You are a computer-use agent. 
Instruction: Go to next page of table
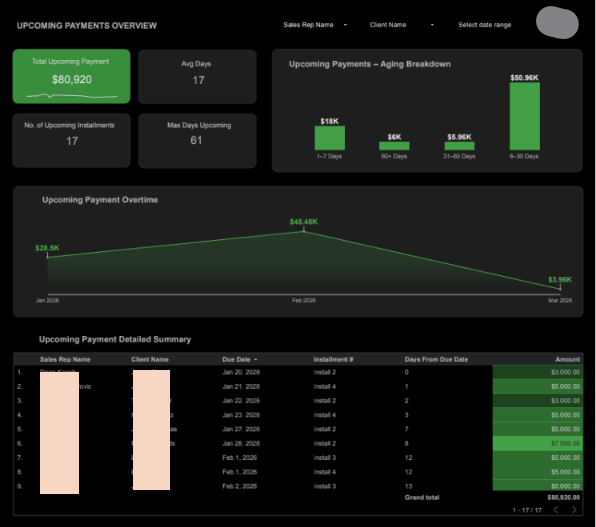pyautogui.click(x=574, y=510)
